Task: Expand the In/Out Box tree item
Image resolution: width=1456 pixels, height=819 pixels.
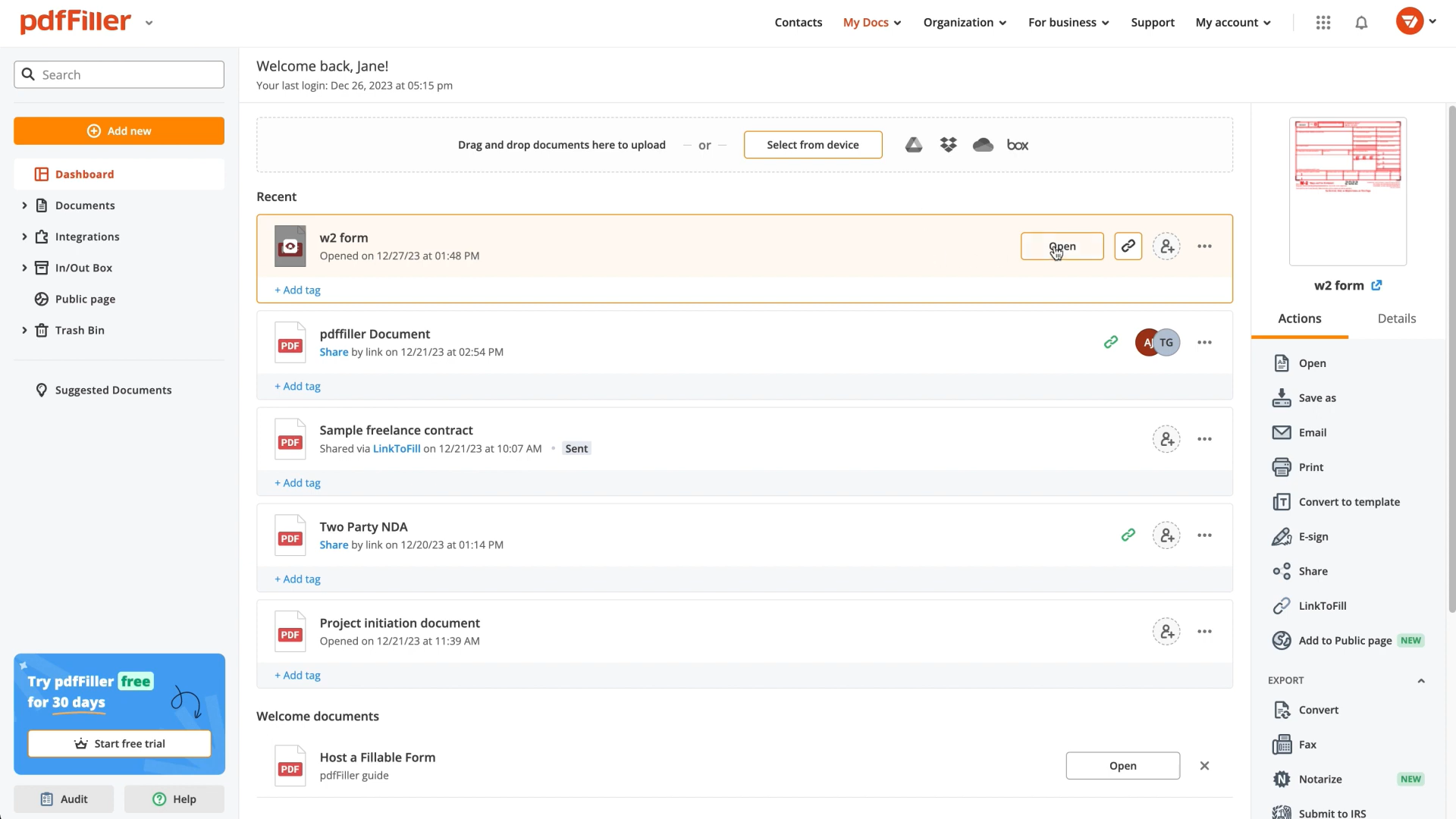Action: tap(24, 268)
